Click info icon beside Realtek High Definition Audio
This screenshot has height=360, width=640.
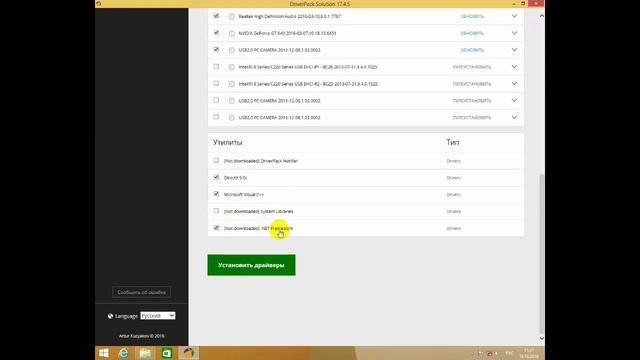pyautogui.click(x=231, y=17)
